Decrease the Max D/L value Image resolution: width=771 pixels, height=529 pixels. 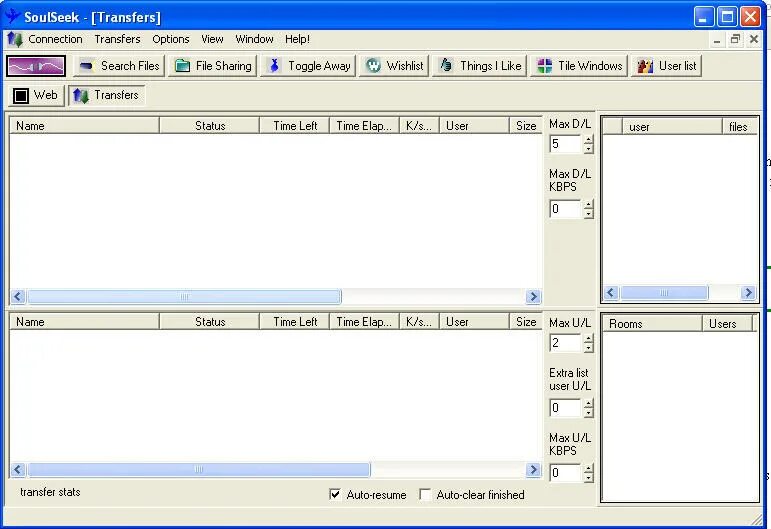(588, 149)
